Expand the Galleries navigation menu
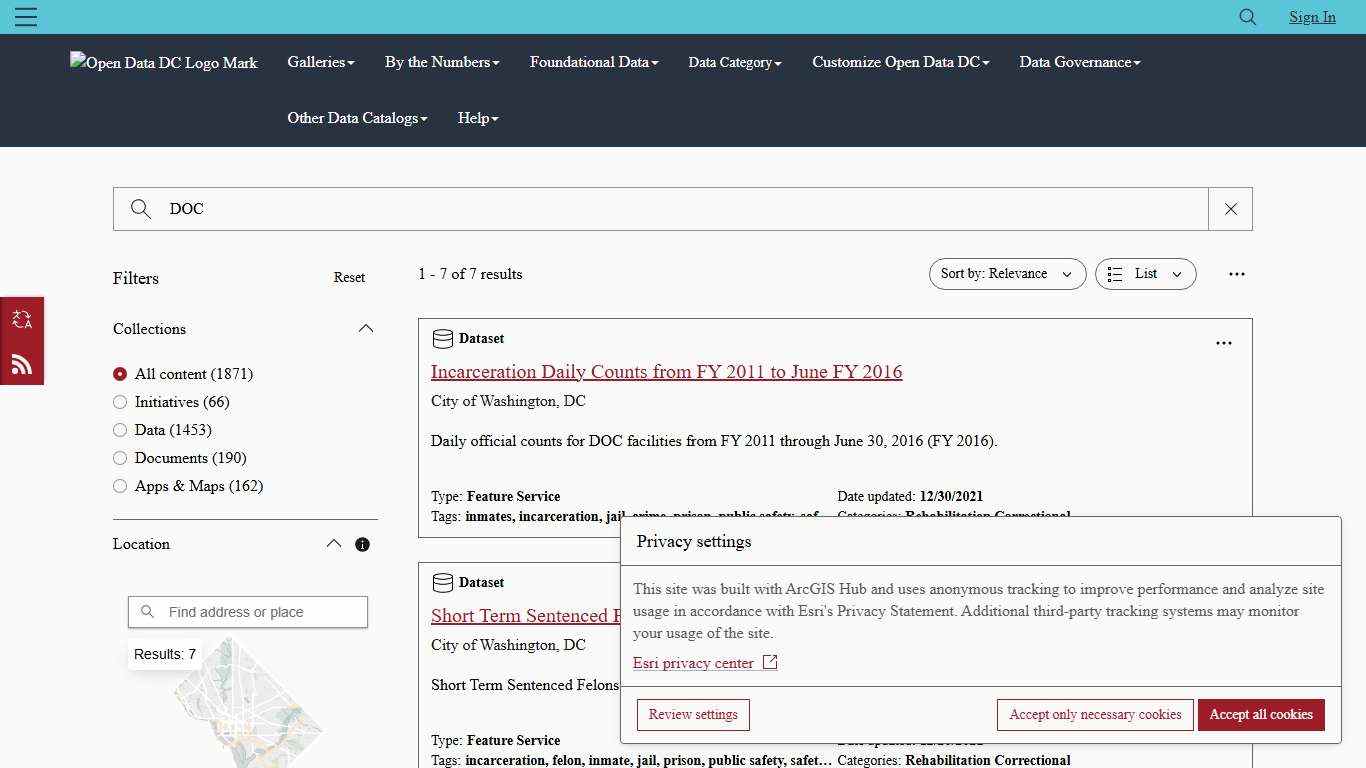 320,62
